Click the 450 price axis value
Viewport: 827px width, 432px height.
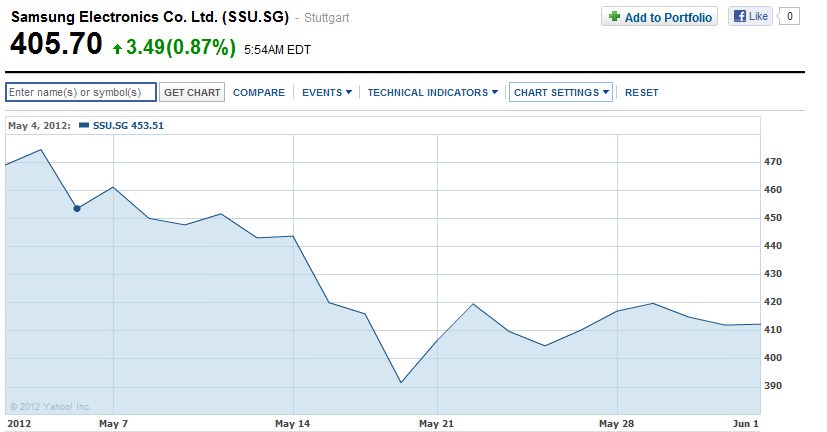[x=773, y=218]
